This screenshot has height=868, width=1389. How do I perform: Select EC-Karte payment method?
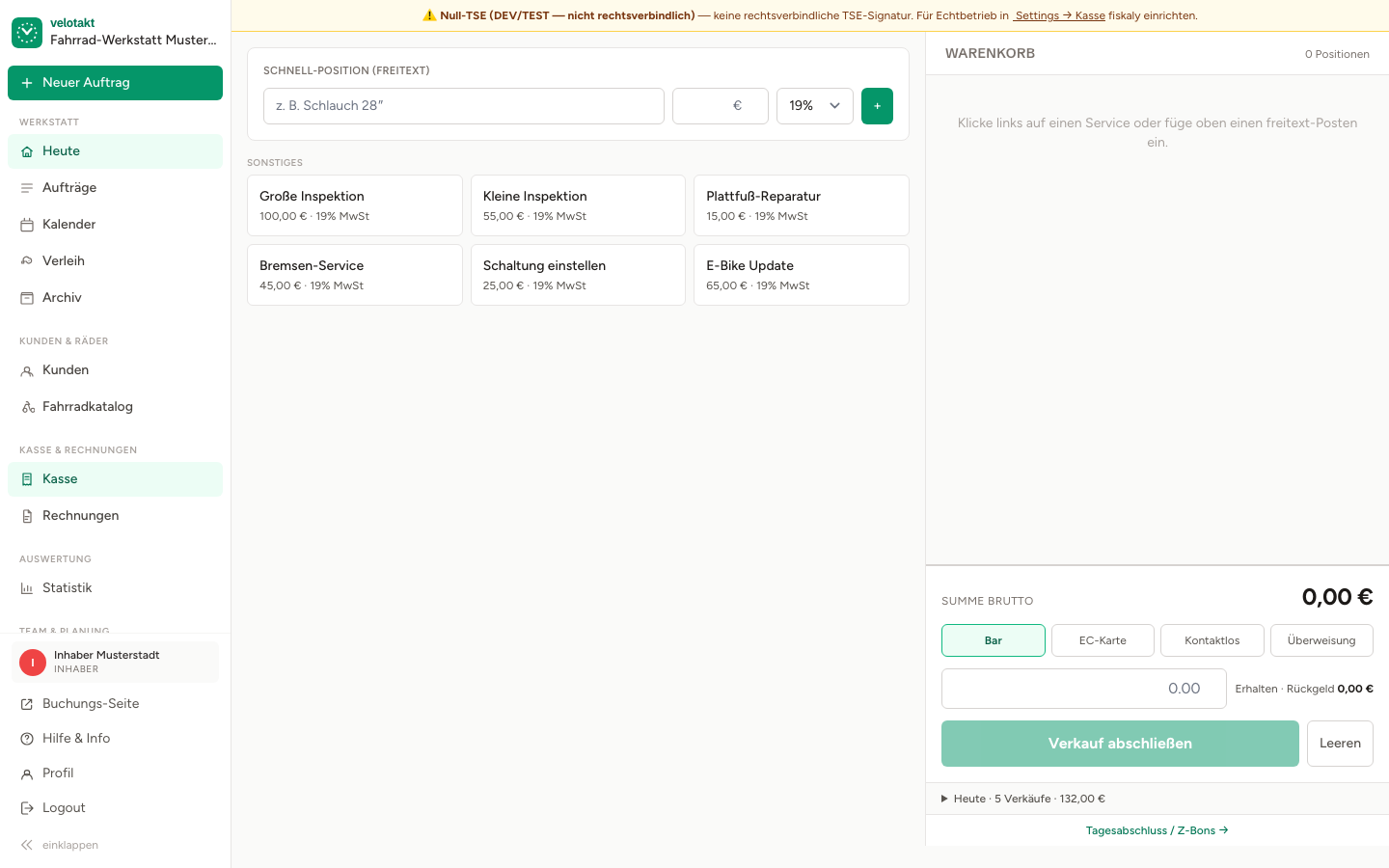(x=1103, y=640)
